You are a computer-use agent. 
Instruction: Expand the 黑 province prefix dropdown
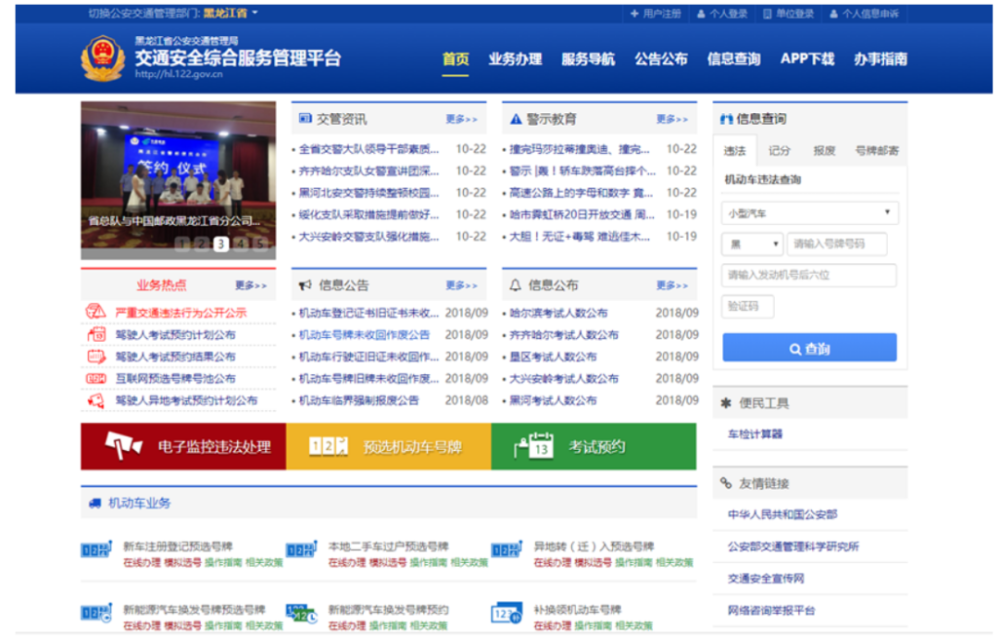(x=753, y=244)
